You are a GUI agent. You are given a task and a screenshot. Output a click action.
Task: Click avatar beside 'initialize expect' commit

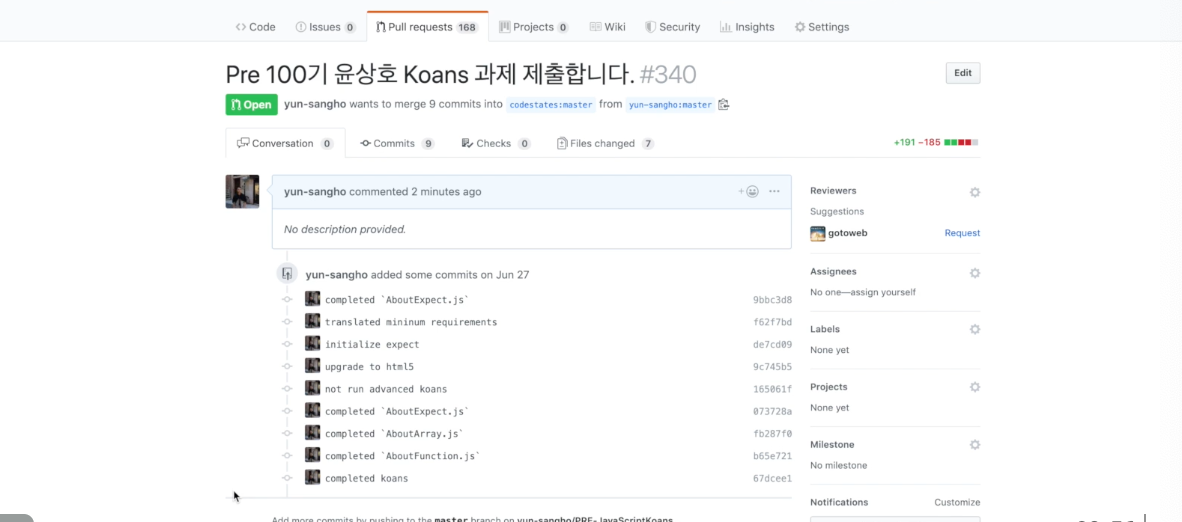point(312,343)
